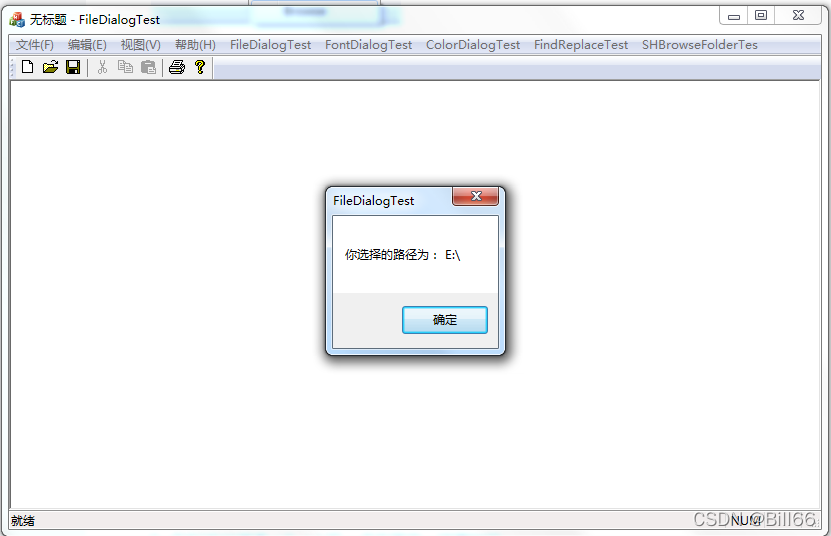Select the FileDialogTest menu item
The image size is (831, 536).
click(x=270, y=45)
